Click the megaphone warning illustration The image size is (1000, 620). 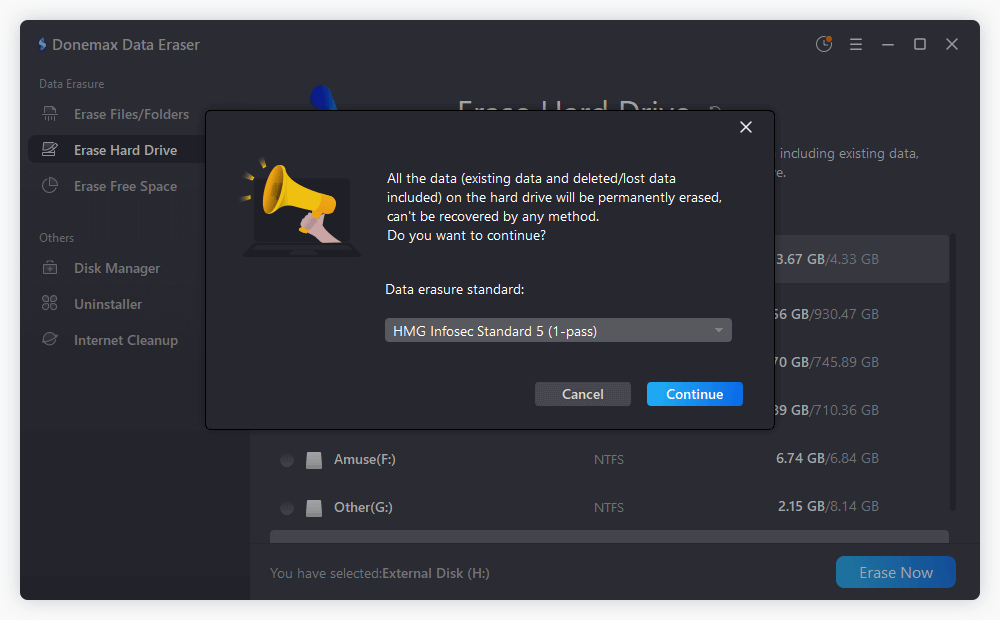click(302, 207)
